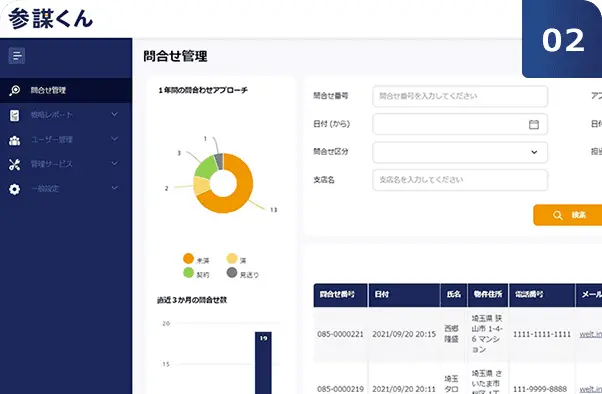Image resolution: width=602 pixels, height=394 pixels.
Task: Open the user management label in sidebar
Action: click(x=51, y=139)
